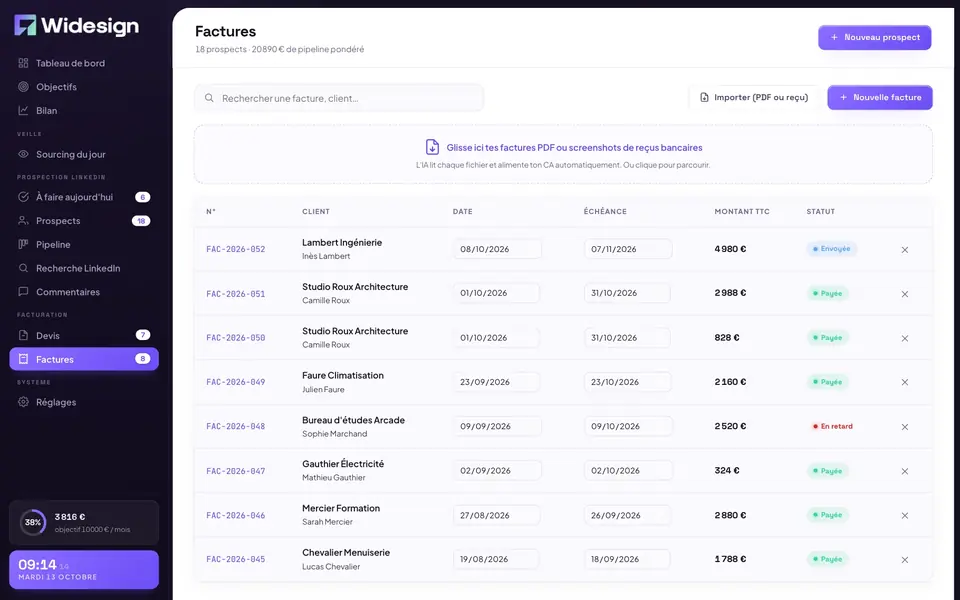Change the Payée status of FAC-2026-050
The width and height of the screenshot is (960, 600).
pos(827,337)
